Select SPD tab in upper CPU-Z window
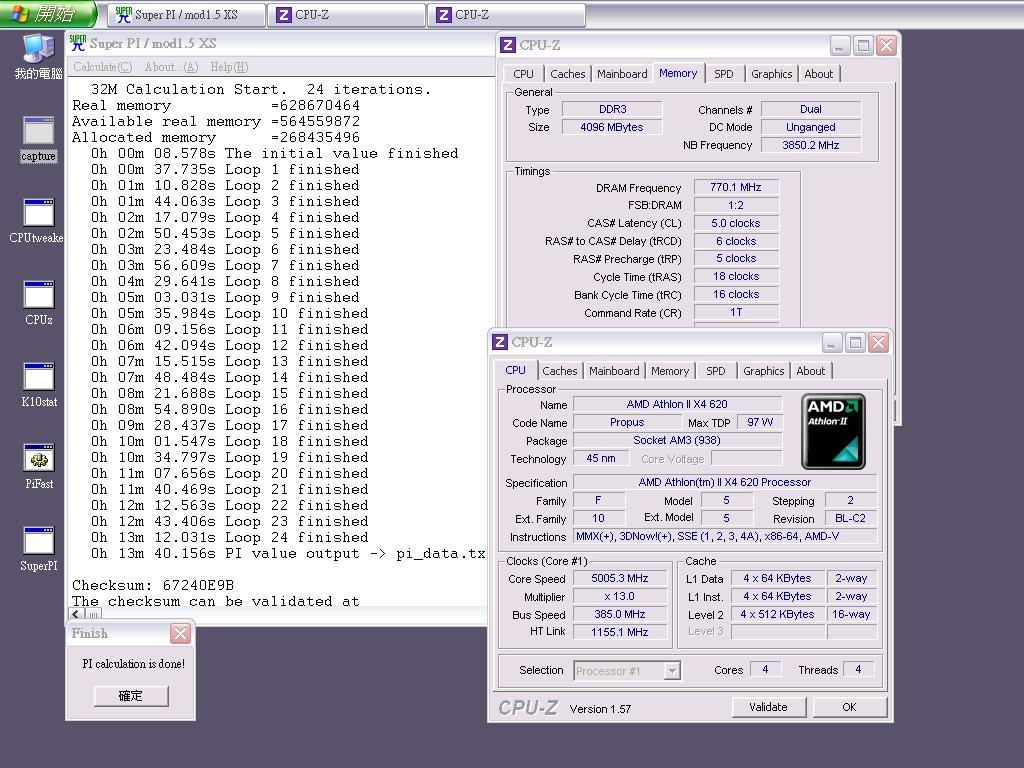Screen dimensions: 1024x768 724,74
